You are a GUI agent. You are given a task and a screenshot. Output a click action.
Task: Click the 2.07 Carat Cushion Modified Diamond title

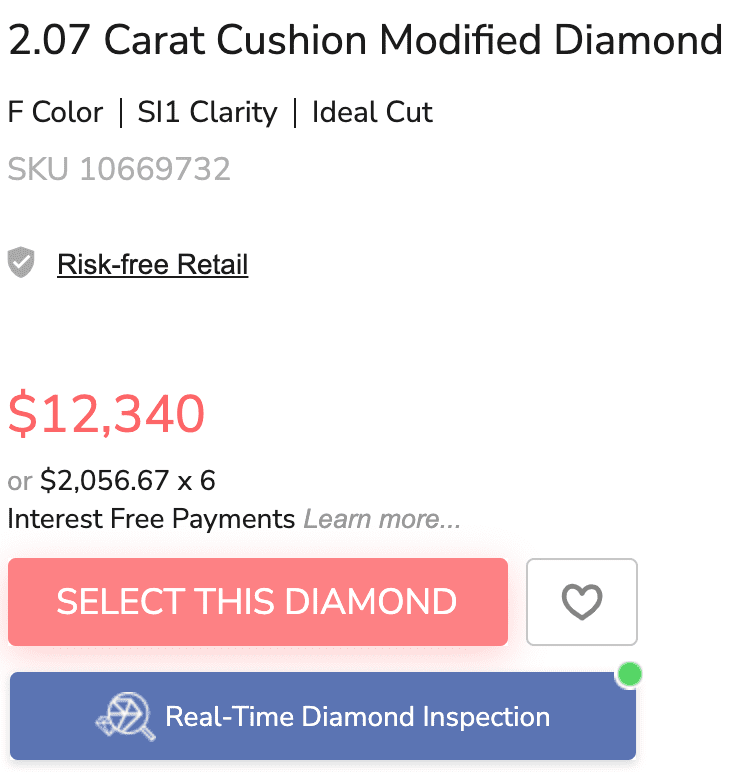(x=365, y=41)
